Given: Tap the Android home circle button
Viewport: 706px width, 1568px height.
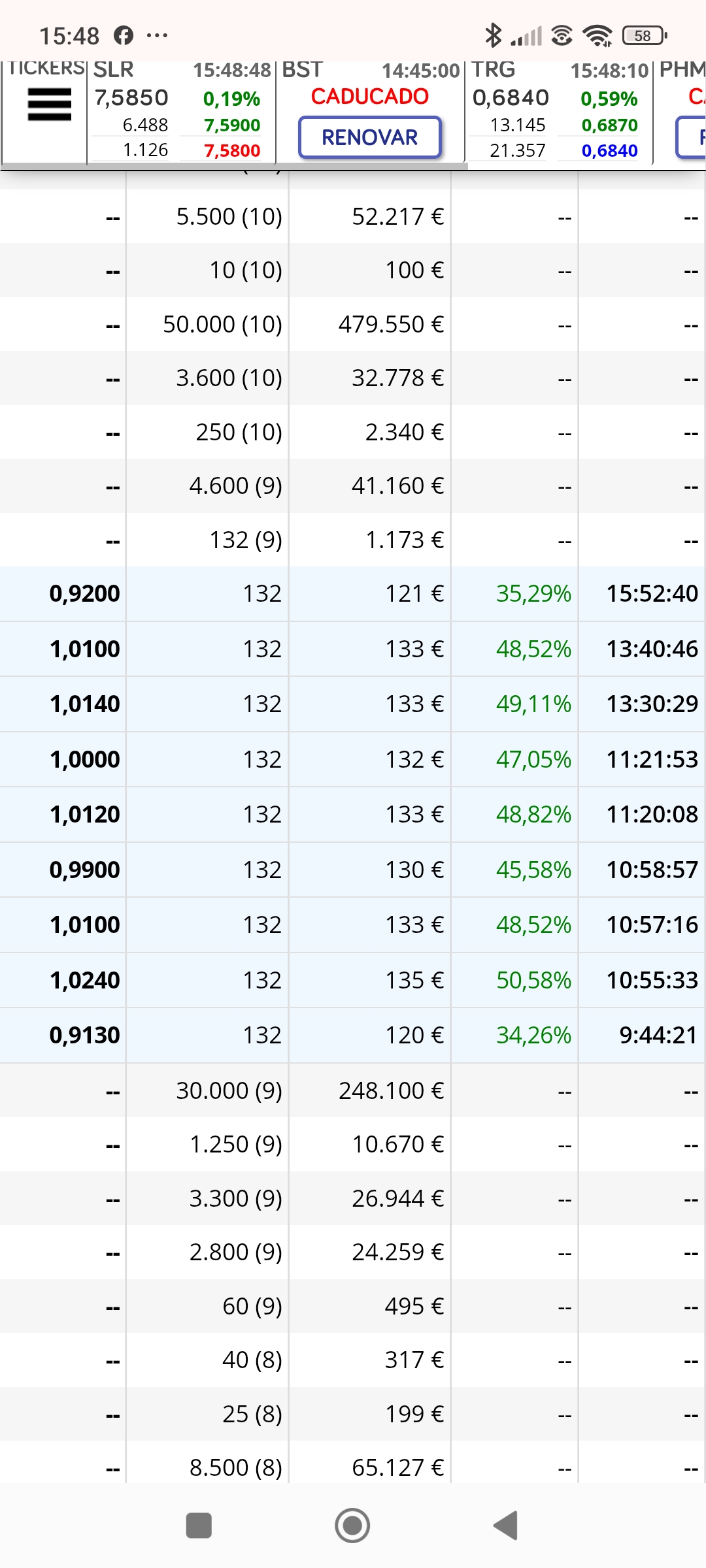Looking at the screenshot, I should [352, 1526].
